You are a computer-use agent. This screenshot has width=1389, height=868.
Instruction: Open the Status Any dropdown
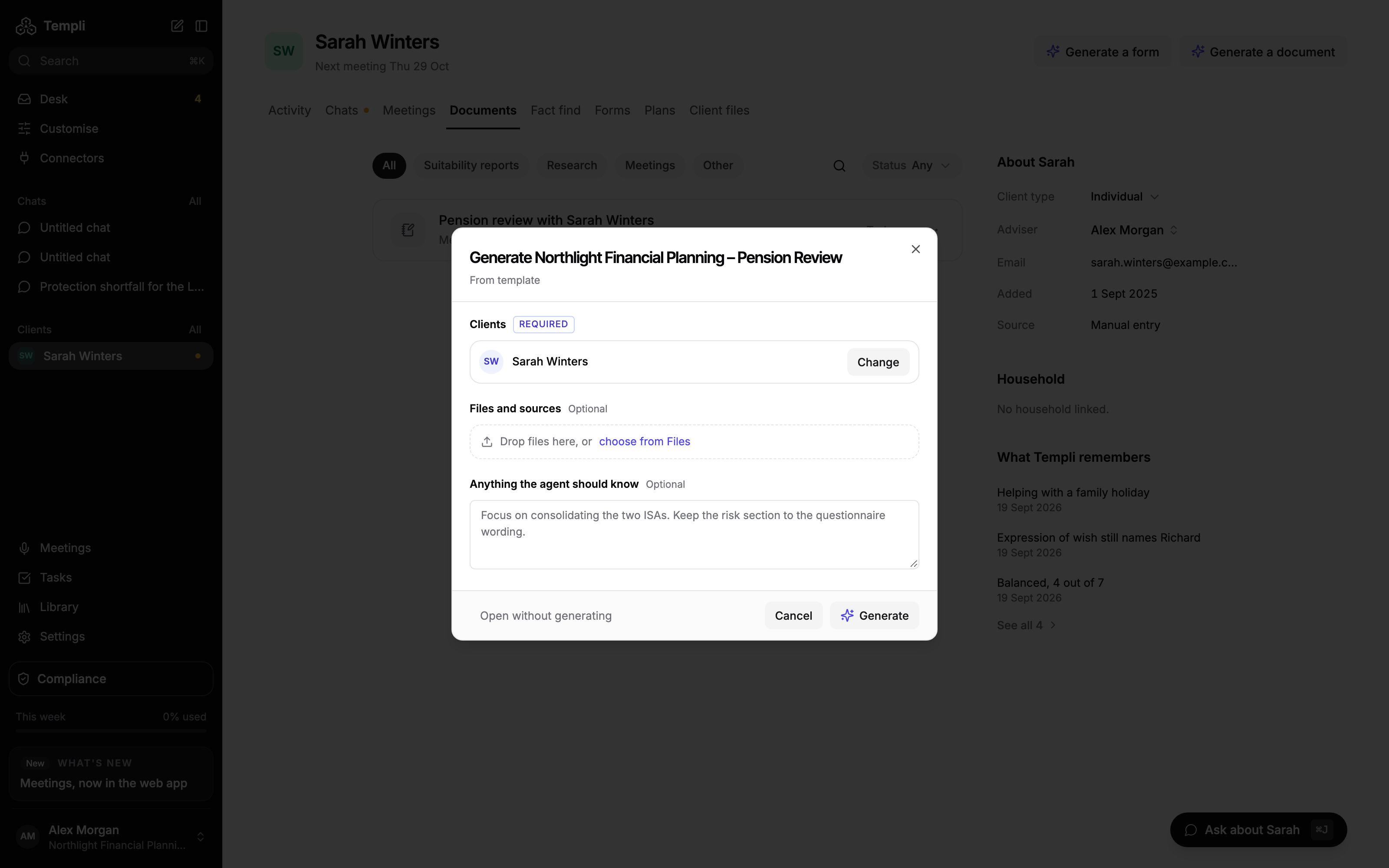pos(911,165)
